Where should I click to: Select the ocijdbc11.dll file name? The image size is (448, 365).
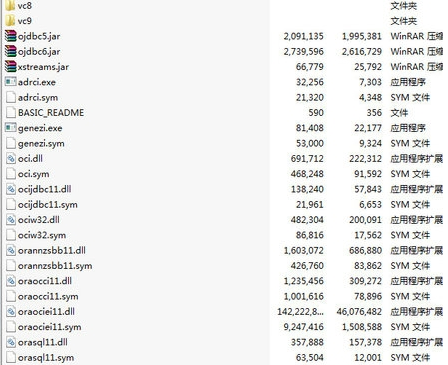pos(45,189)
